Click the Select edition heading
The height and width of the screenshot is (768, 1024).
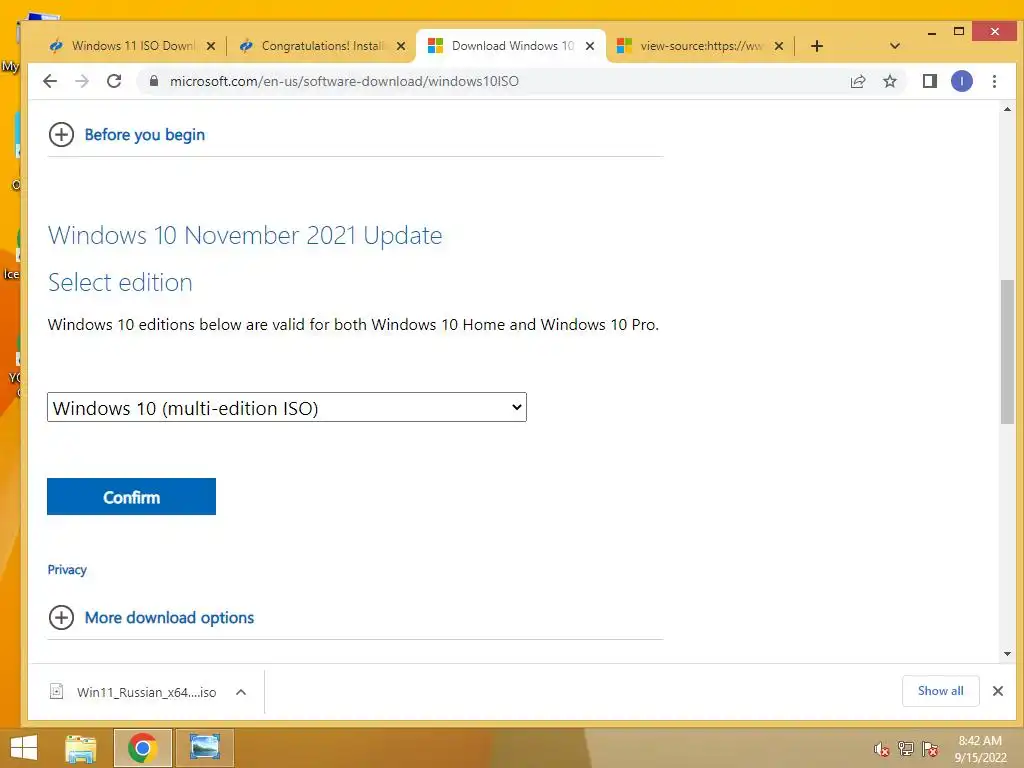pos(120,282)
